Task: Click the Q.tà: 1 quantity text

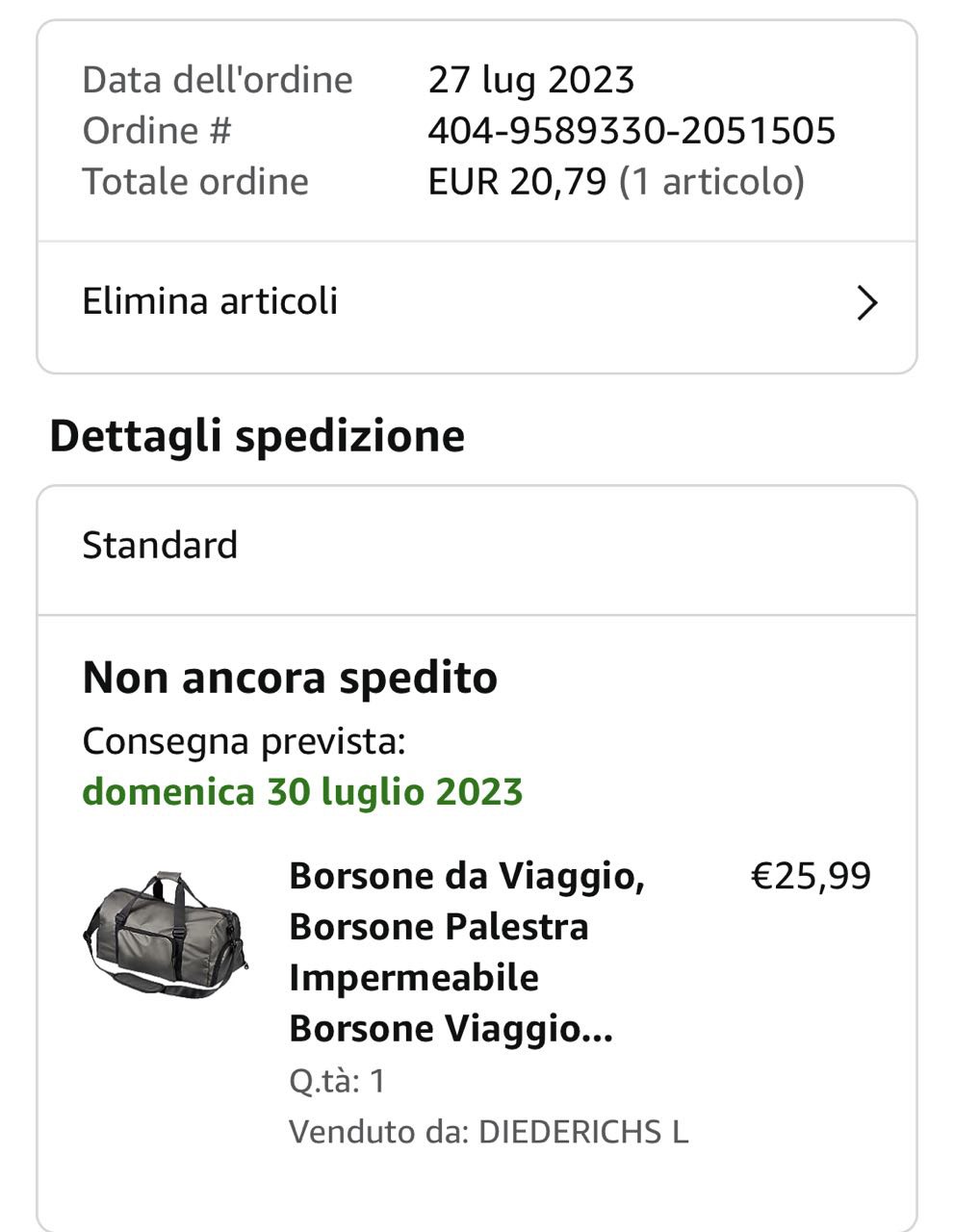Action: click(x=337, y=1081)
